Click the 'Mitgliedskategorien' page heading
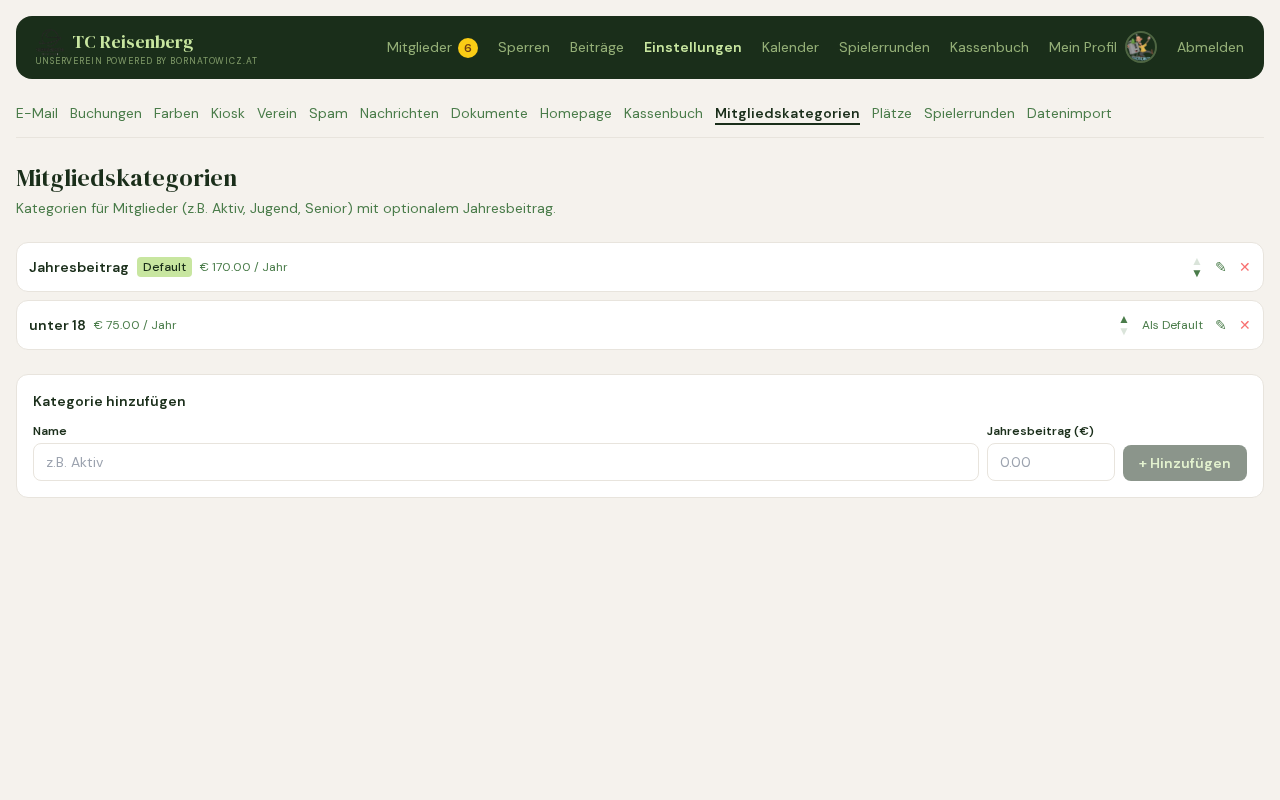1280x800 pixels. (x=126, y=178)
